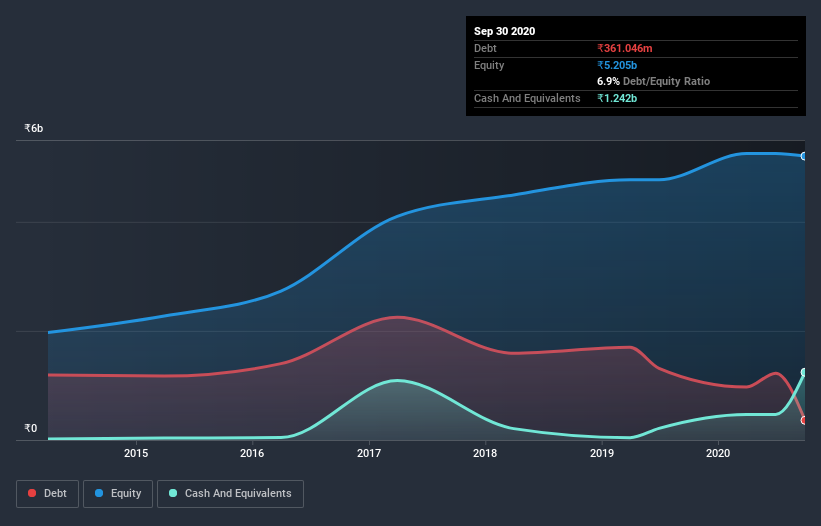Toggle the Debt series legend button
821x526 pixels.
point(48,494)
